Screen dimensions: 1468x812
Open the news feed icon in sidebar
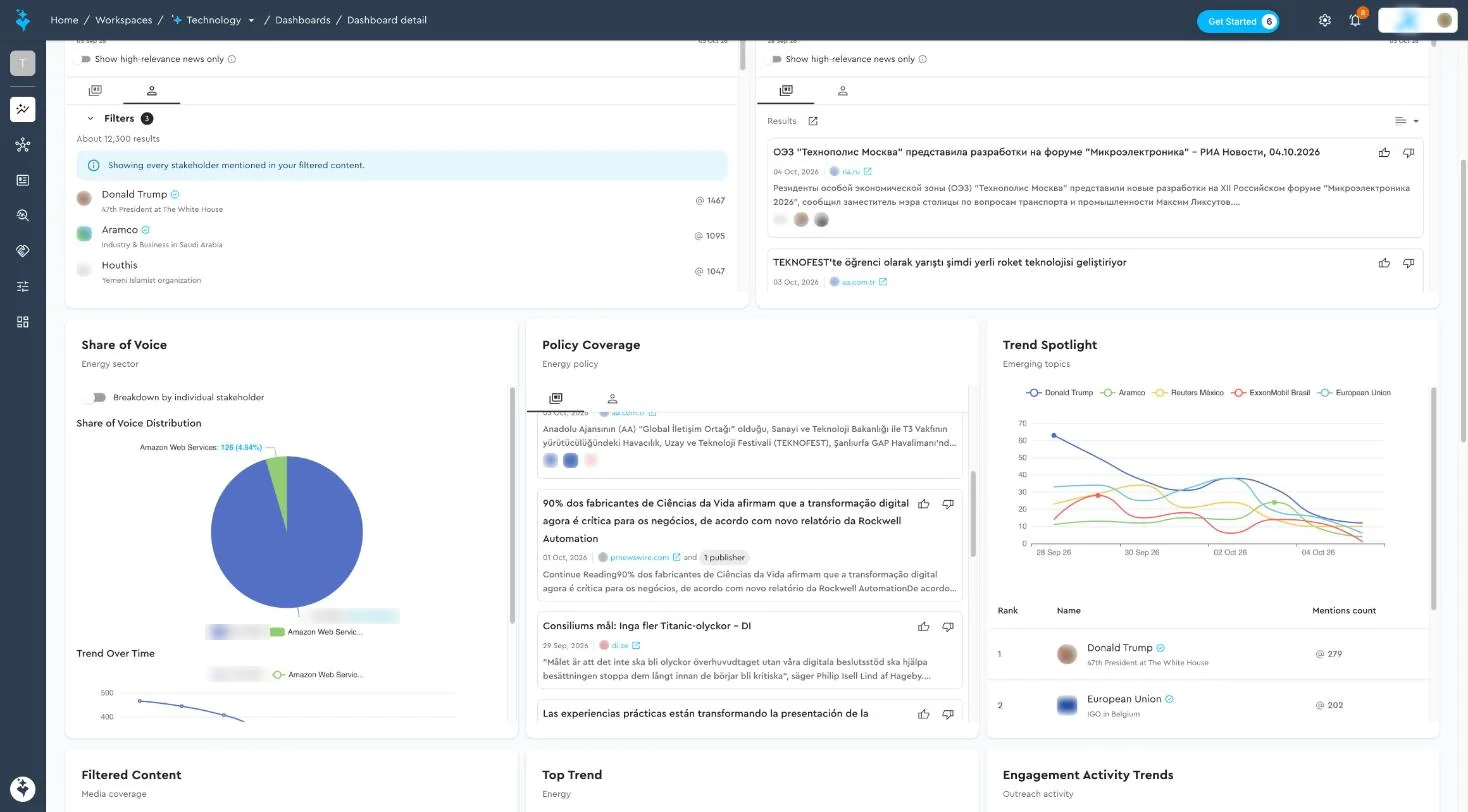(22, 180)
